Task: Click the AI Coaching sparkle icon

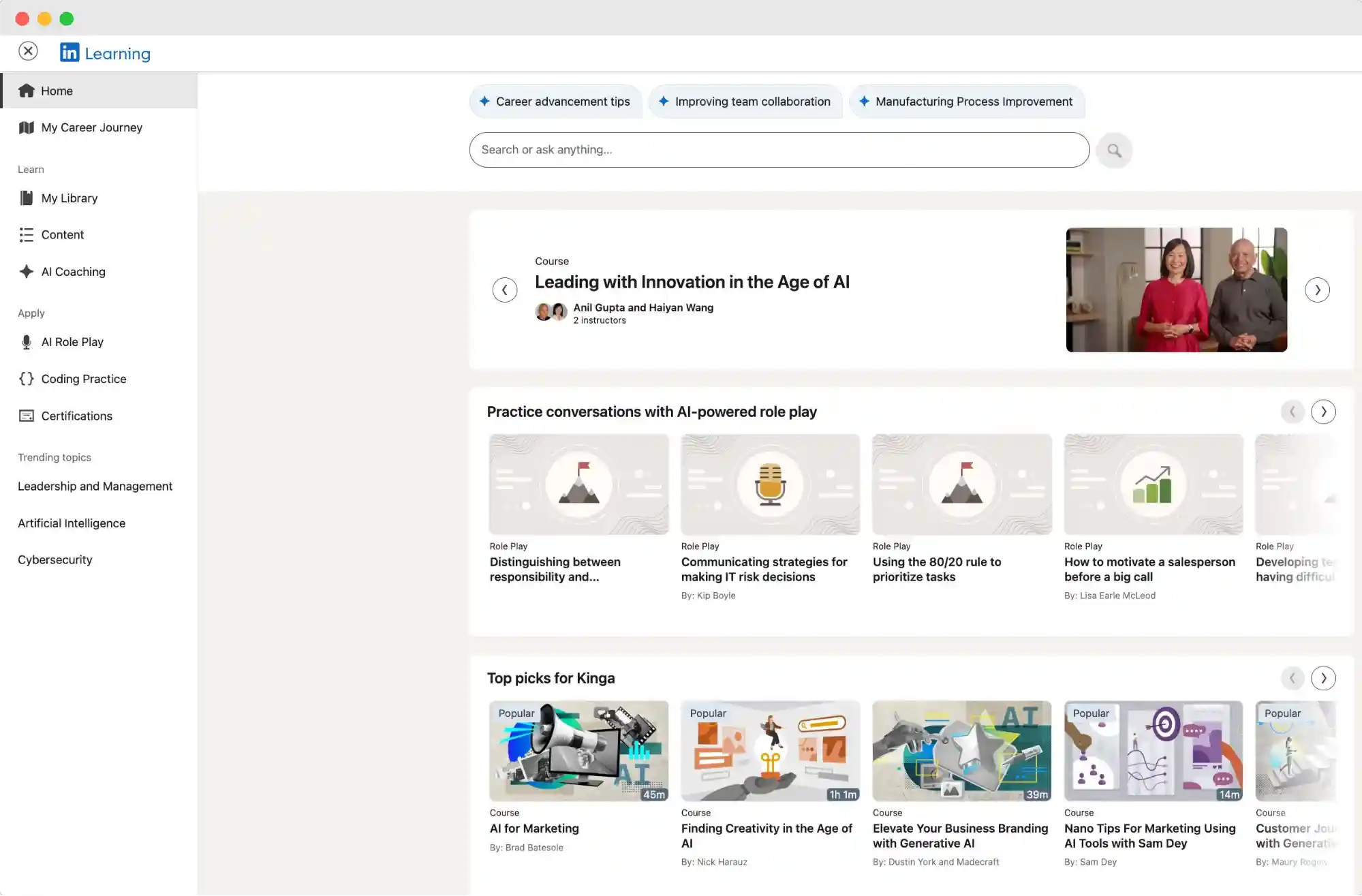Action: (x=27, y=271)
